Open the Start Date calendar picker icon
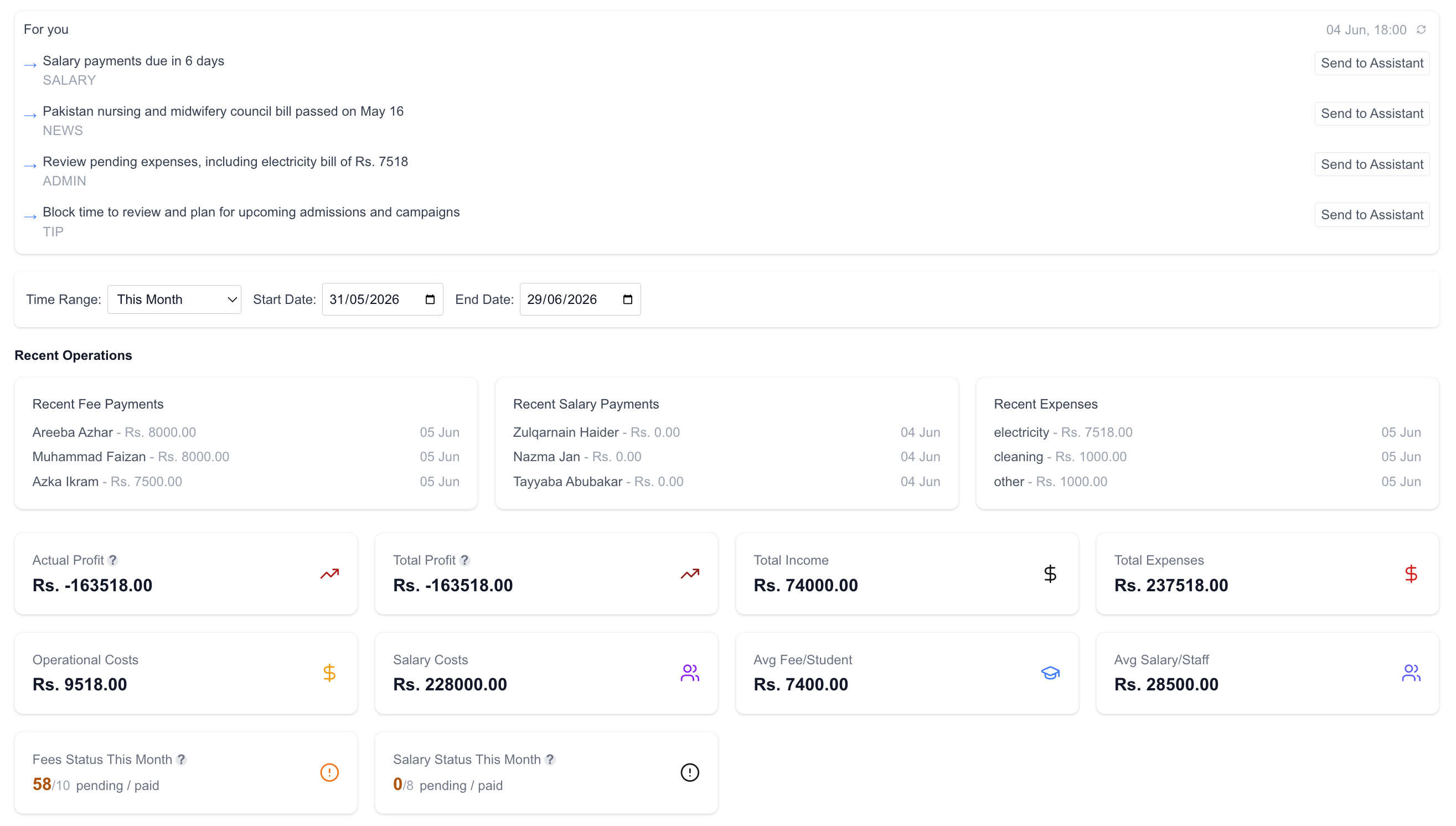 pos(430,299)
